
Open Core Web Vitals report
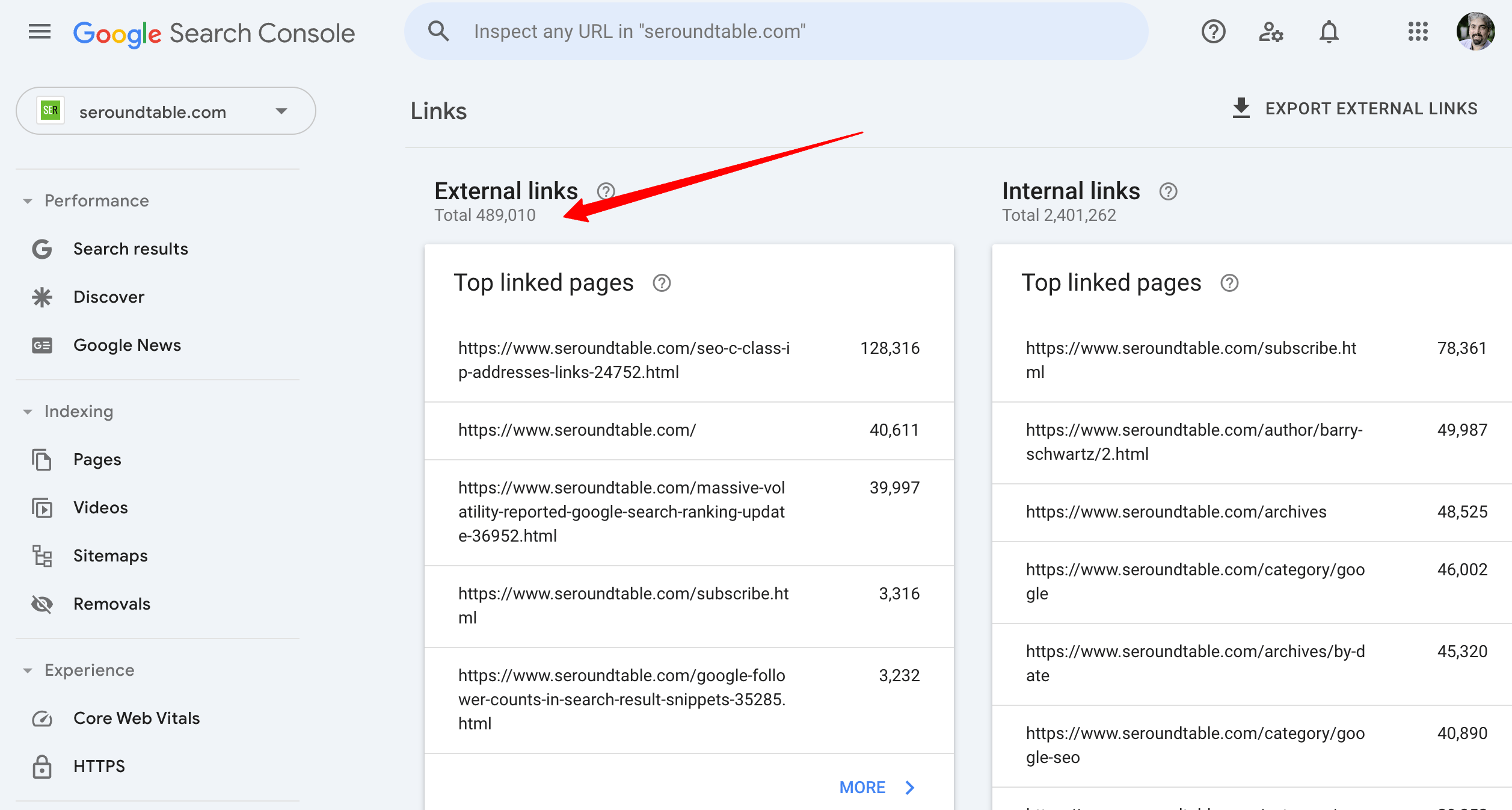(x=136, y=719)
